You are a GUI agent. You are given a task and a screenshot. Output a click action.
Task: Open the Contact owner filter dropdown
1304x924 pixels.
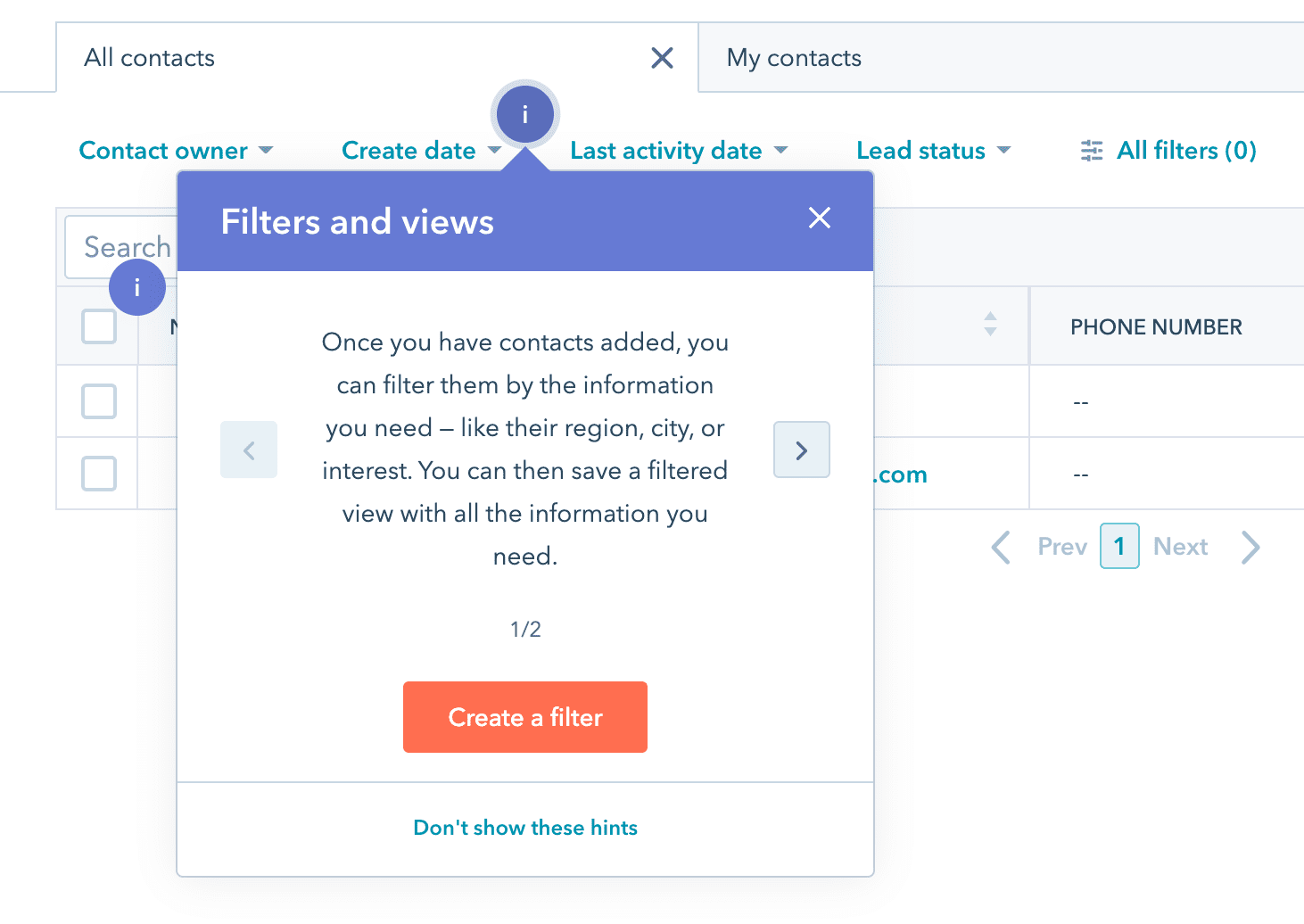[x=177, y=150]
